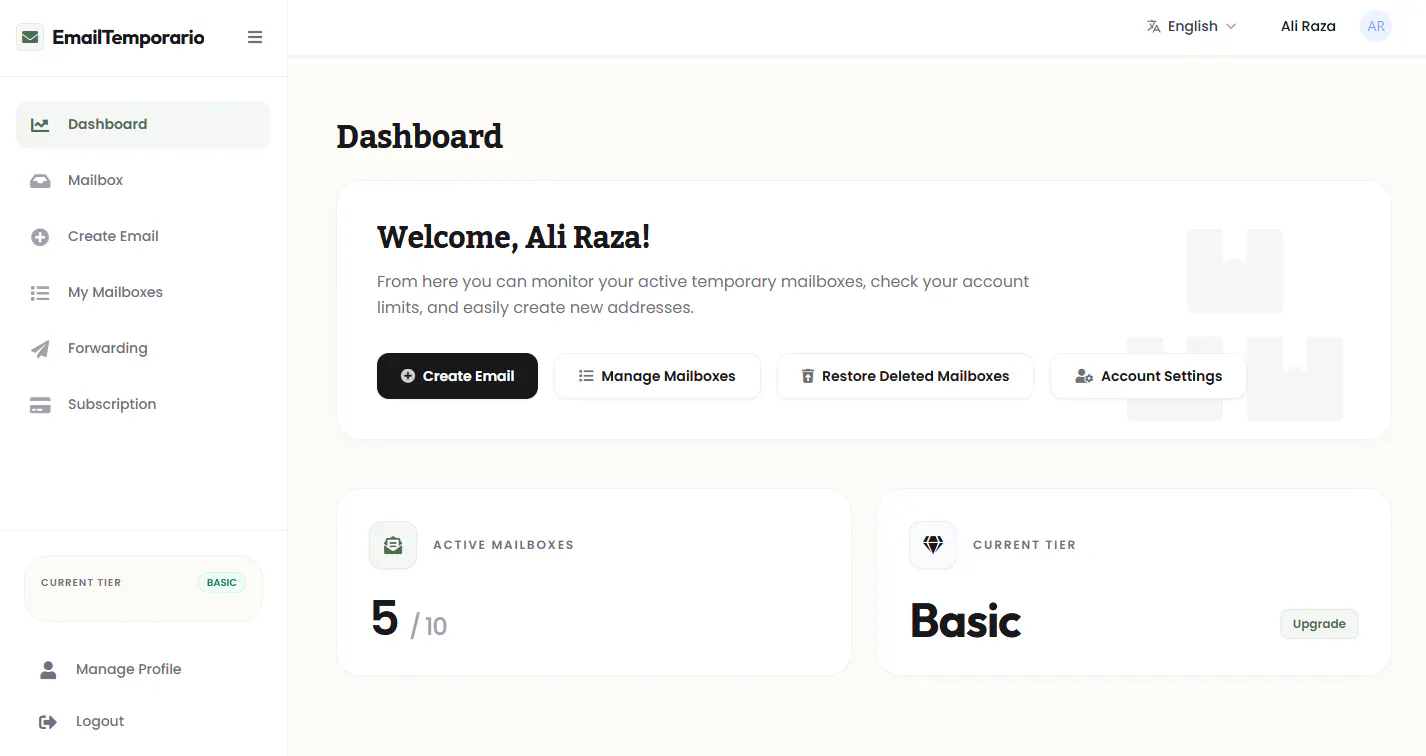Click the Subscription credit card icon
Image resolution: width=1426 pixels, height=756 pixels.
tap(40, 405)
